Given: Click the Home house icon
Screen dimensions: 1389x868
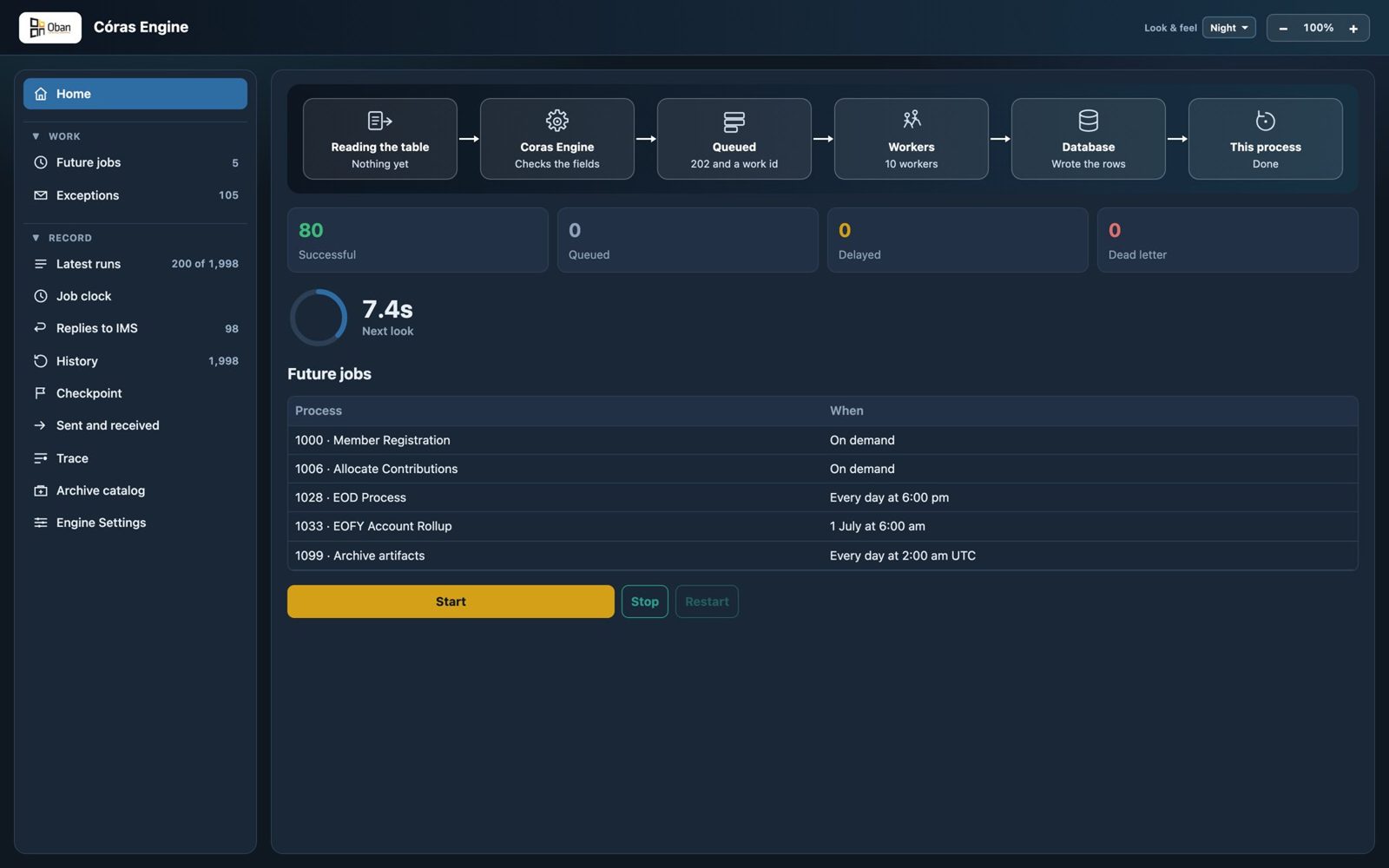Looking at the screenshot, I should coord(41,94).
